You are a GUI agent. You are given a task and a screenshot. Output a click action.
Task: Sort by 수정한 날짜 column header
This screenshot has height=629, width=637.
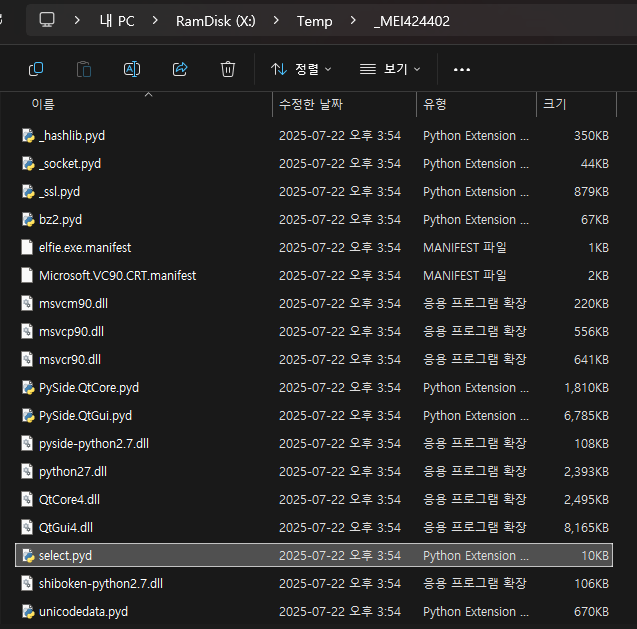click(311, 104)
